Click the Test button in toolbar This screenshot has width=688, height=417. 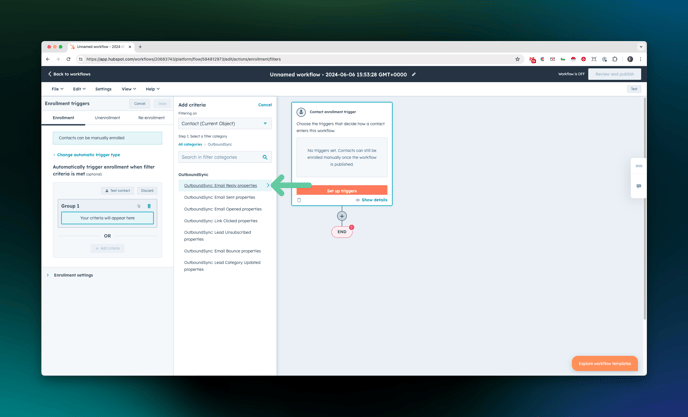634,89
